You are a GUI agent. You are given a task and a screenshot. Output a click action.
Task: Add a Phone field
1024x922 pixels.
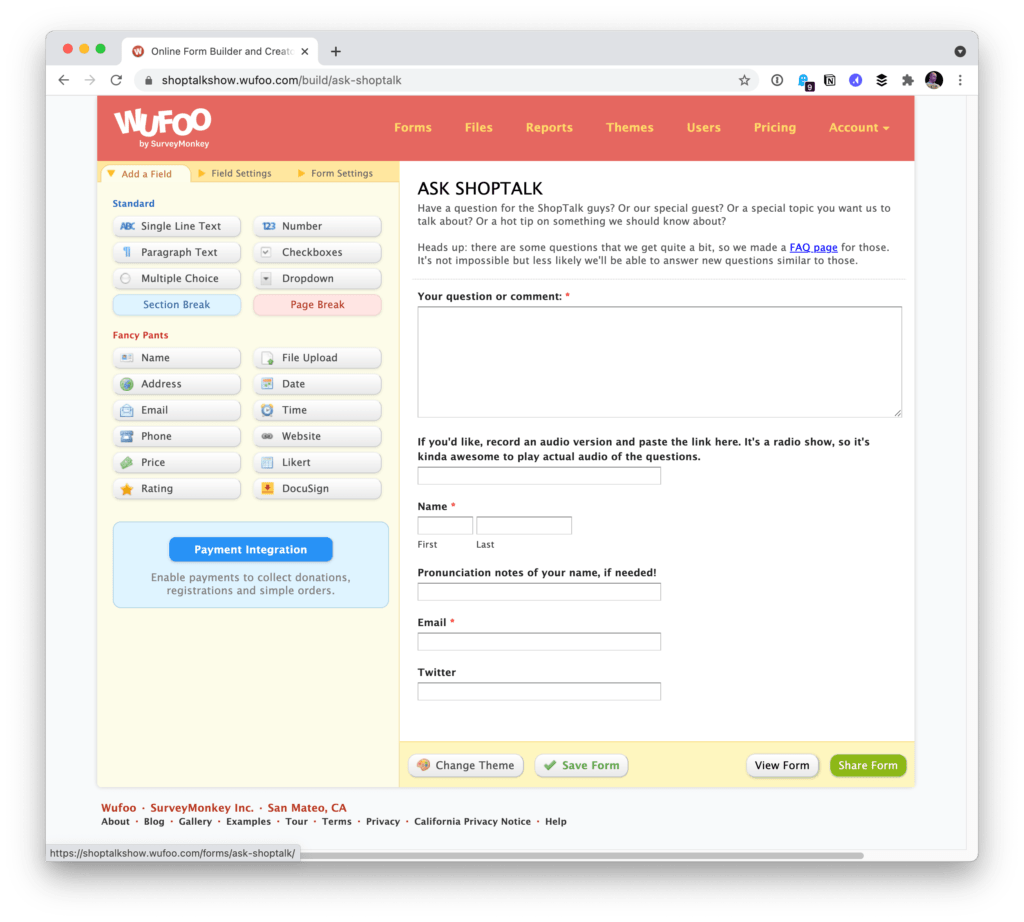tap(176, 436)
